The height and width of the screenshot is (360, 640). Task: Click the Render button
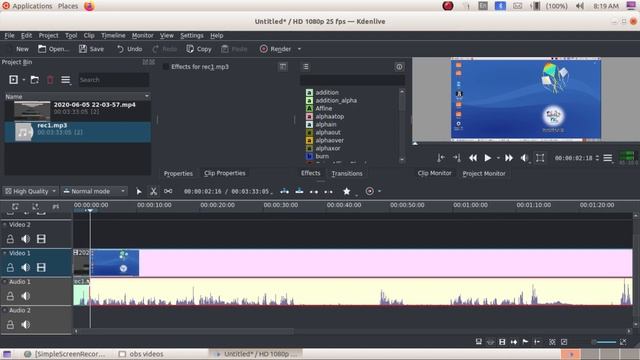(276, 49)
